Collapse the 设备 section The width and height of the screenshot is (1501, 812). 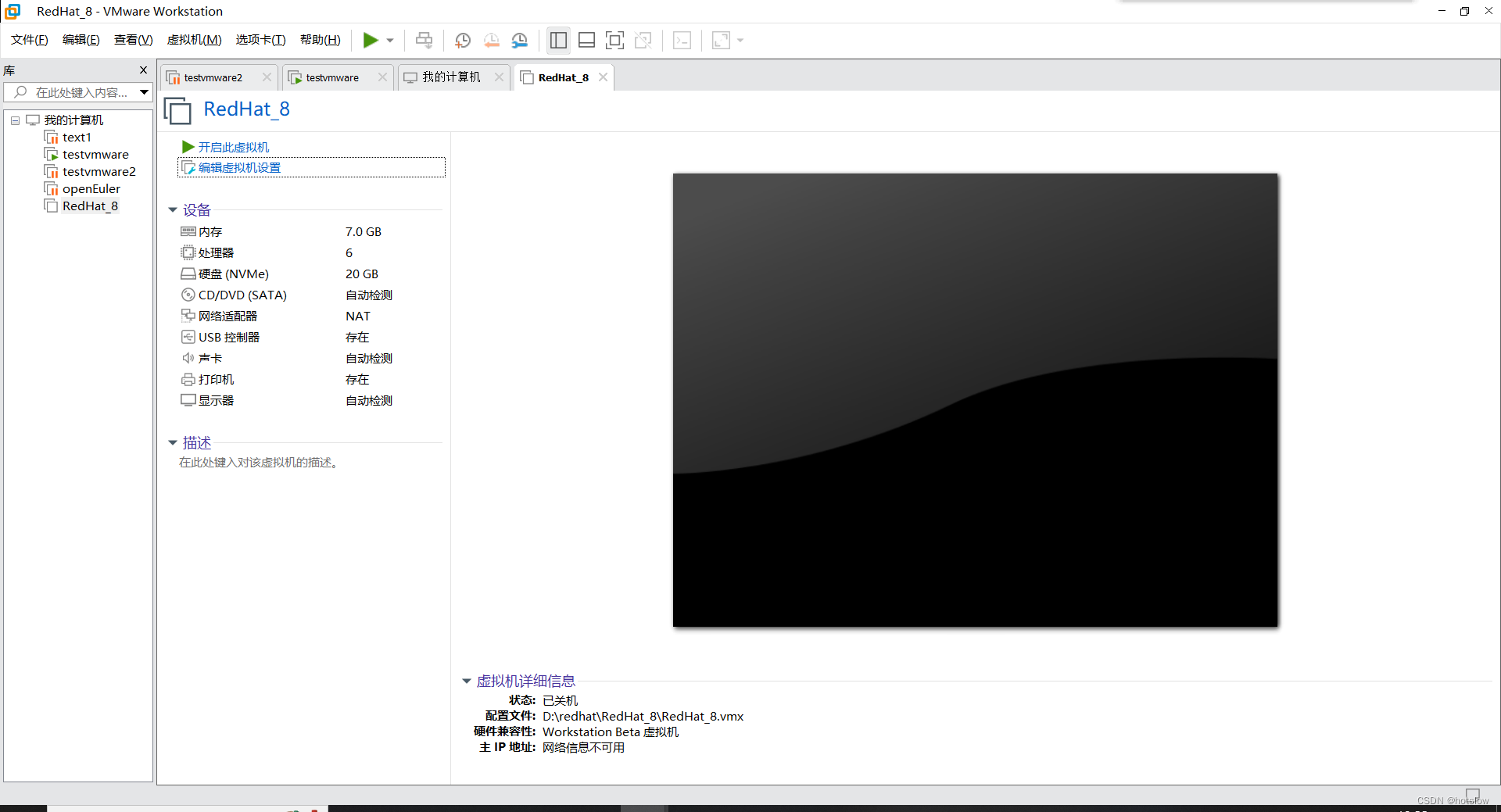pos(173,210)
